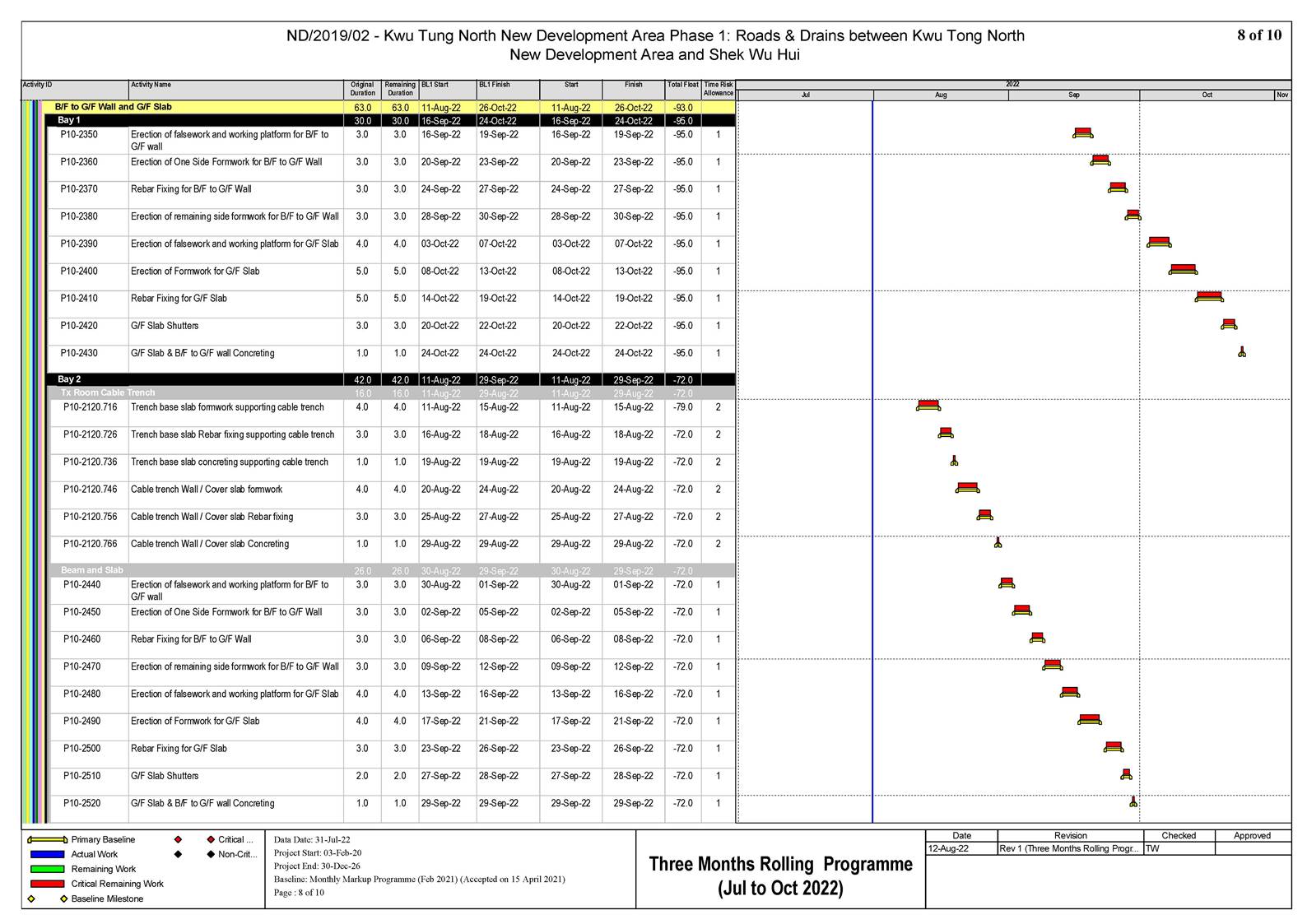Screen dimensions: 1307x924
Task: Click activity ID P10-2120.736
Action: click(91, 462)
